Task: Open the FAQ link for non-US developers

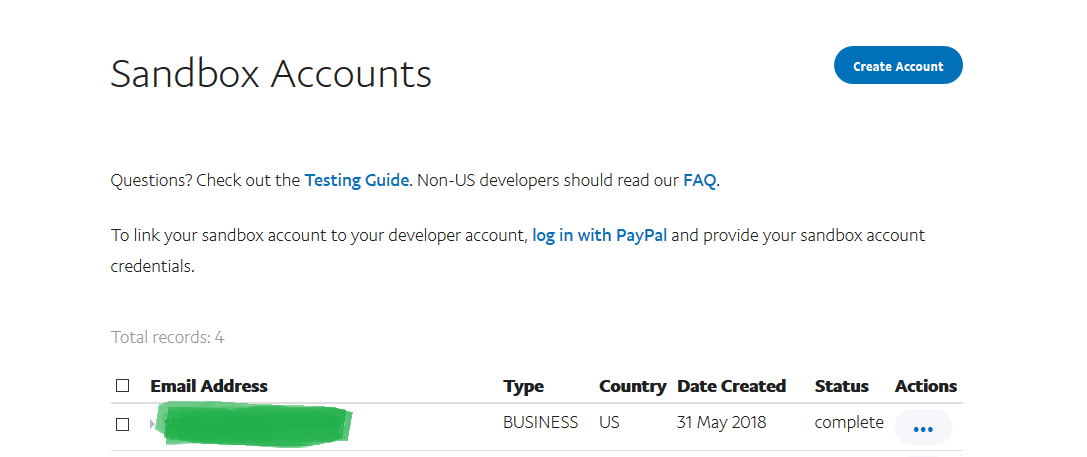Action: (699, 181)
